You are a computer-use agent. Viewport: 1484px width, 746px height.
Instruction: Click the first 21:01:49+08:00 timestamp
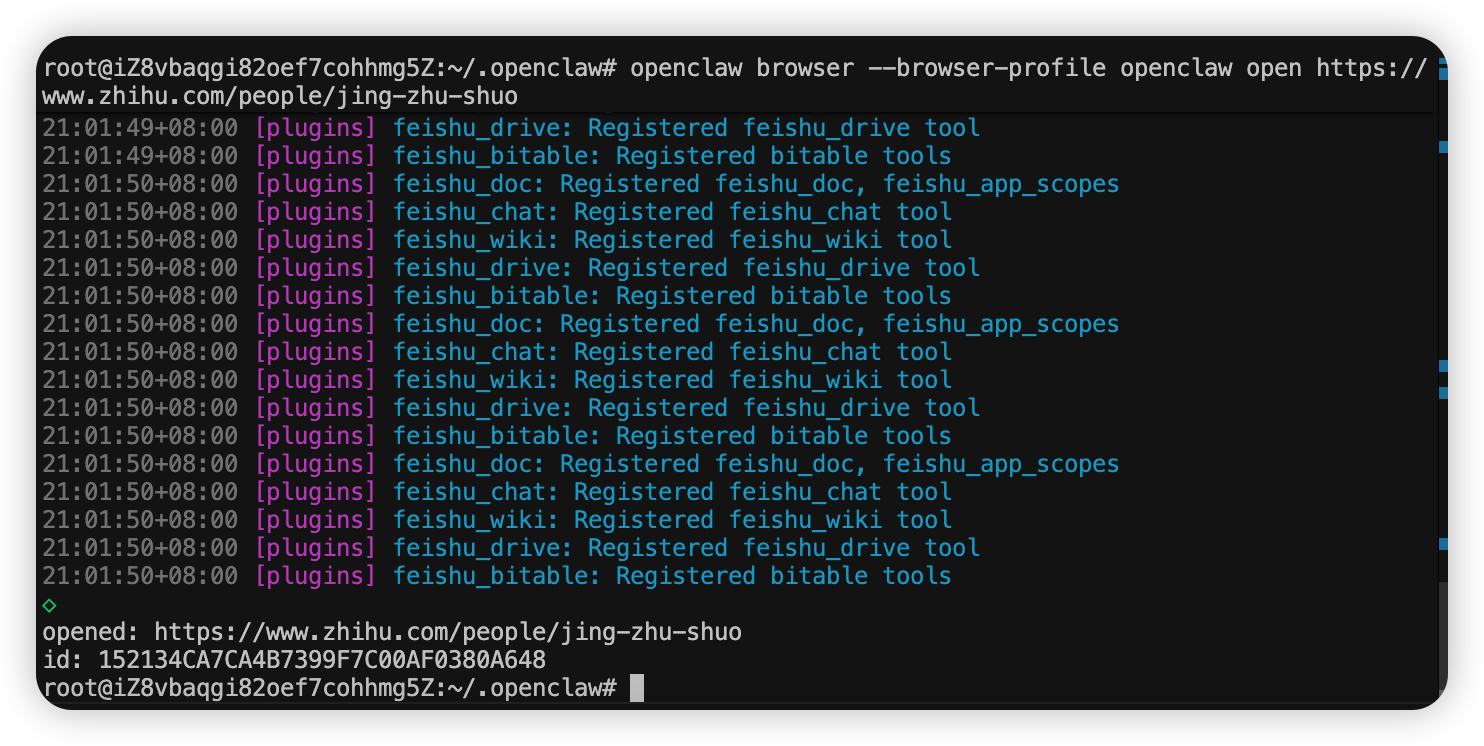[x=139, y=128]
